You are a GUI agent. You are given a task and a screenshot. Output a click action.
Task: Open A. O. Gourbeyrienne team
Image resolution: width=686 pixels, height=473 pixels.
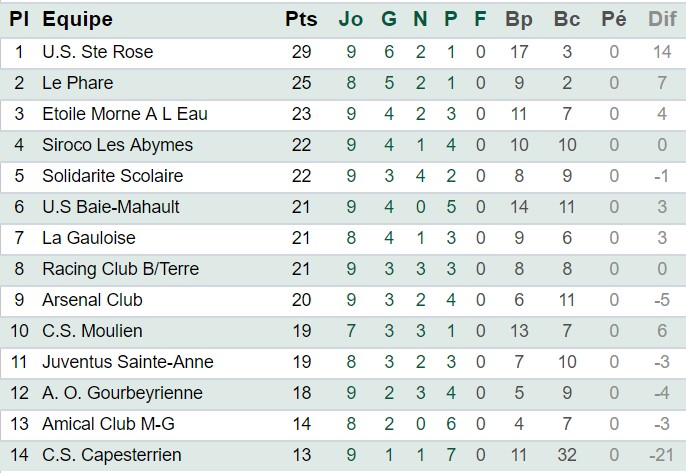[122, 393]
